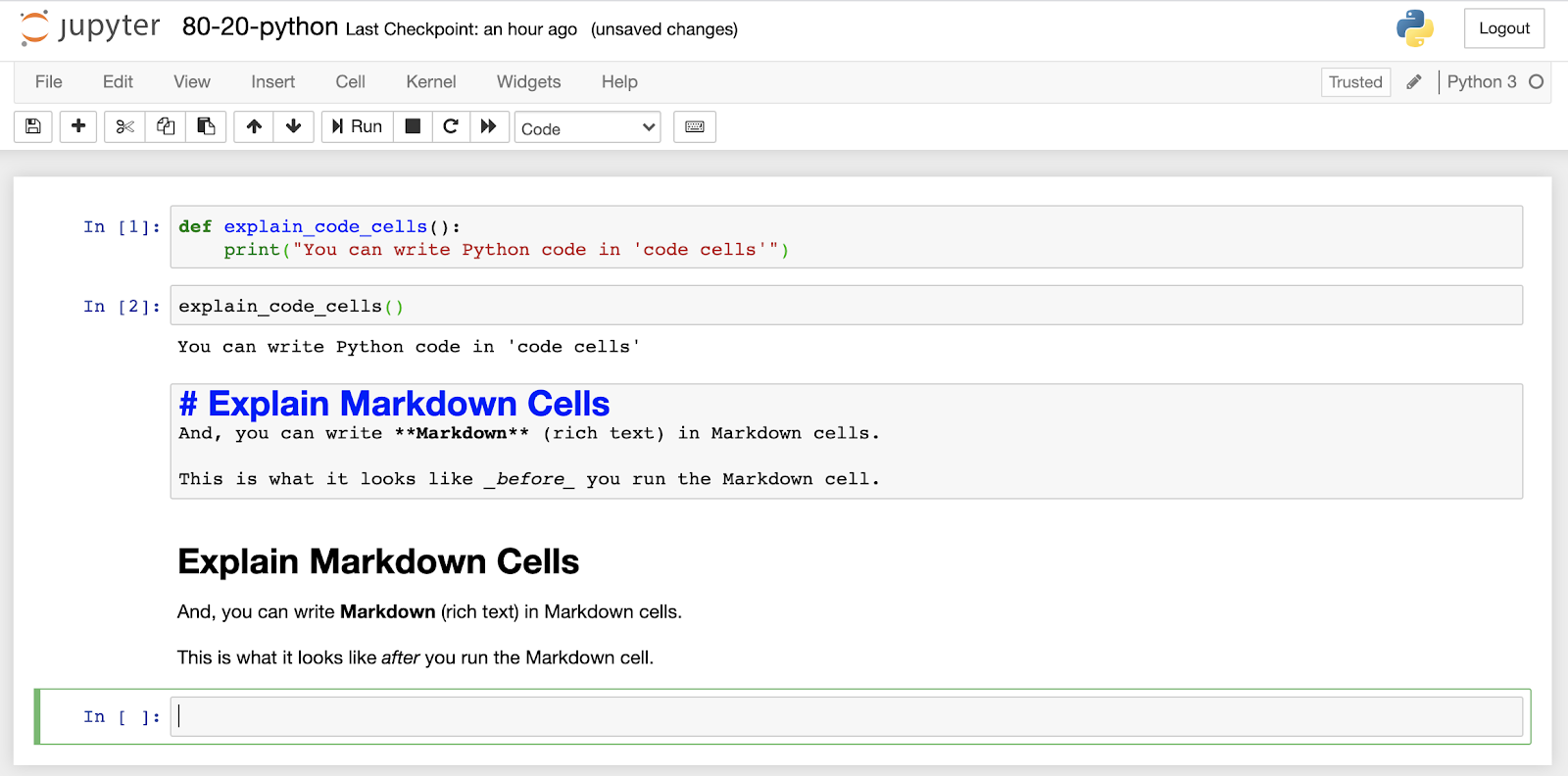Open the Edit menu
This screenshot has height=776, width=1568.
(118, 82)
